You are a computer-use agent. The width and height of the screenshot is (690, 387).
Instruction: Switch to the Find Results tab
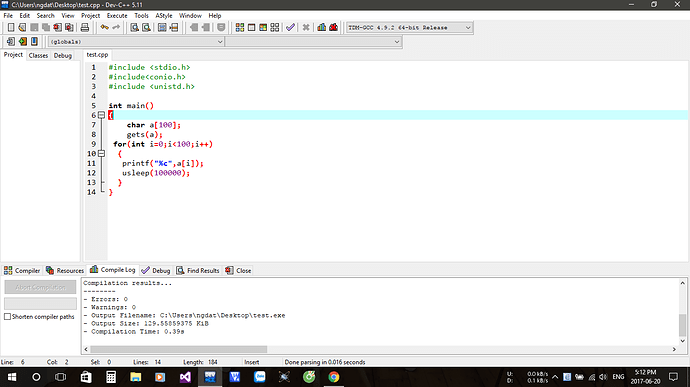click(x=198, y=270)
